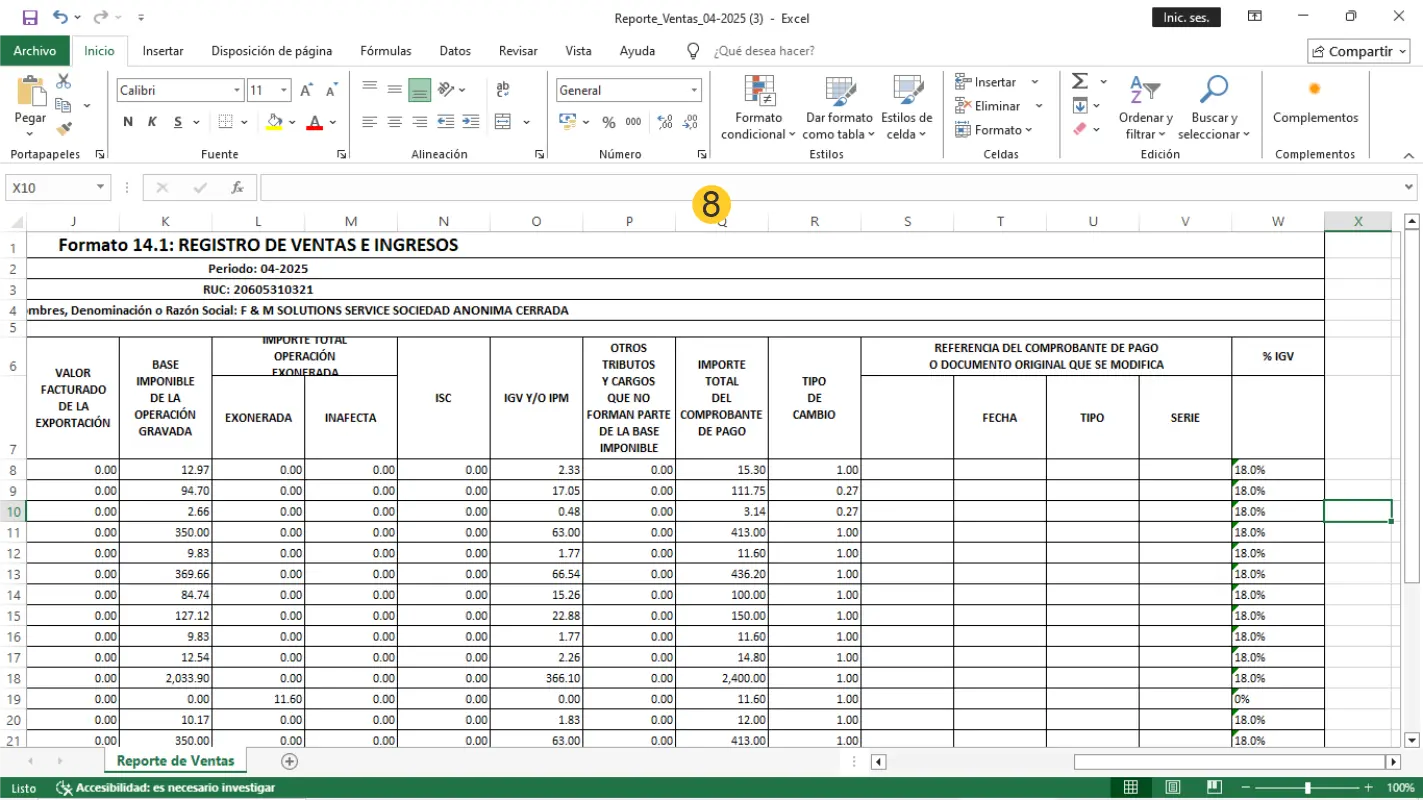Switch to Disposición de página tab

[272, 51]
